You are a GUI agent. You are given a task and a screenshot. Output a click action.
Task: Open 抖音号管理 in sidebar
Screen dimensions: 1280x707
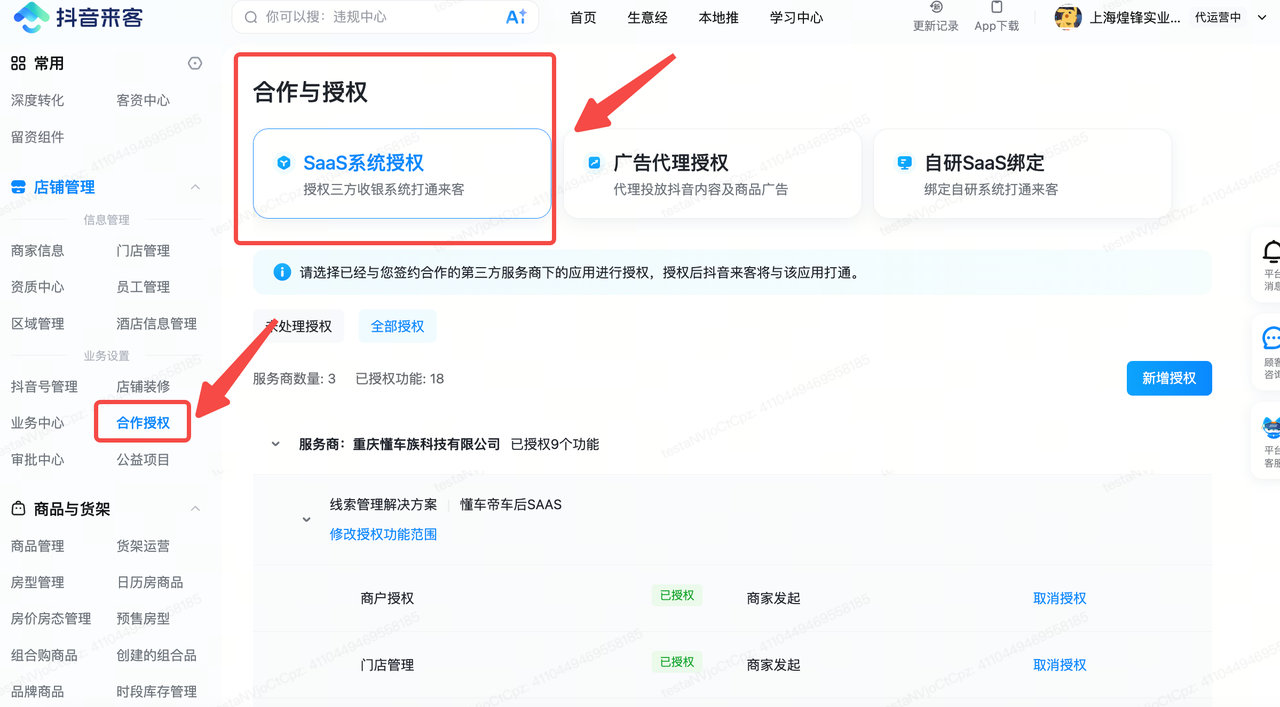[44, 386]
